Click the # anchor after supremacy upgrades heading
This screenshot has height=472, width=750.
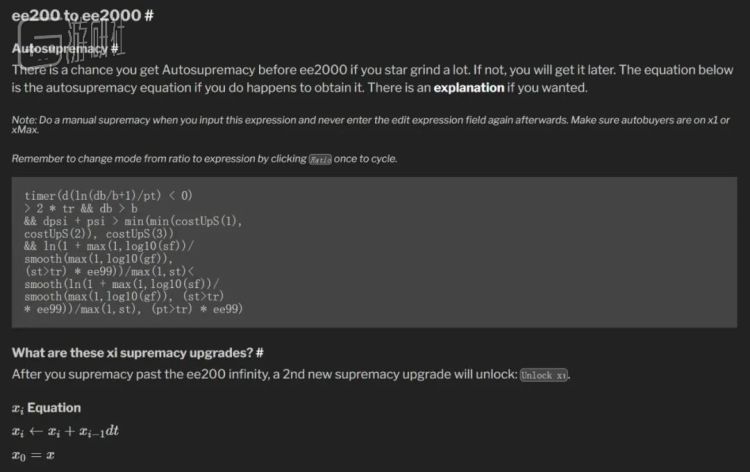259,352
